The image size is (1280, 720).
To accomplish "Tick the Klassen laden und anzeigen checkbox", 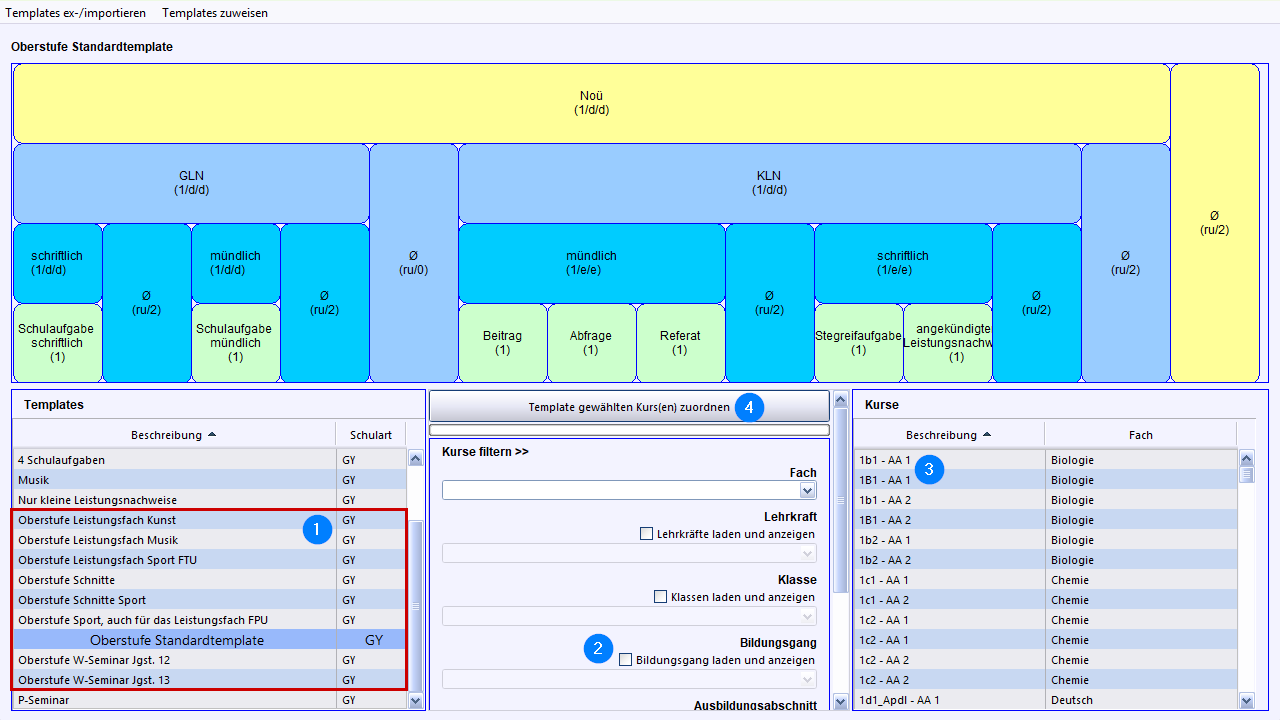I will pos(660,597).
